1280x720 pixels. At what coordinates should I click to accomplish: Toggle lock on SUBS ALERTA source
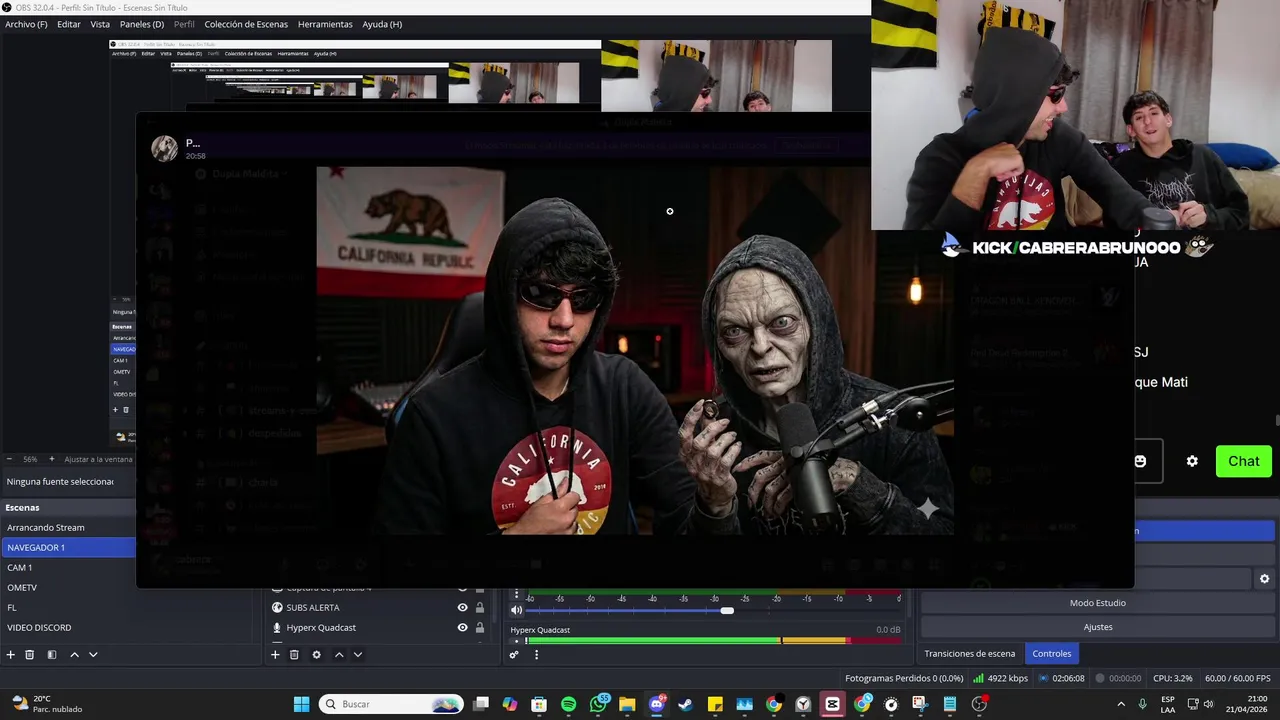pos(480,607)
